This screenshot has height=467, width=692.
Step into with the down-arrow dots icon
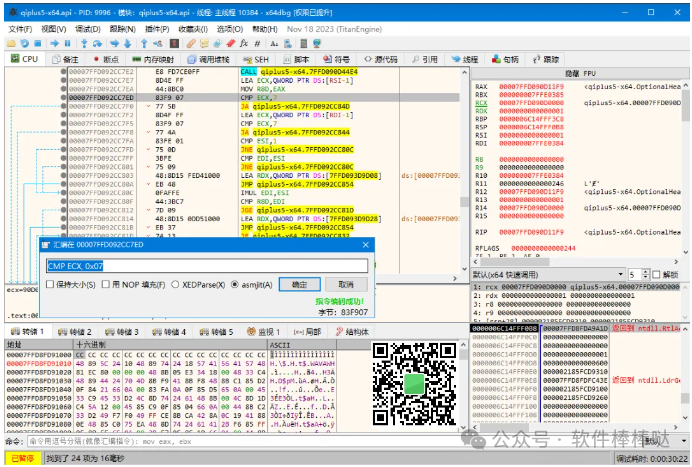point(84,44)
